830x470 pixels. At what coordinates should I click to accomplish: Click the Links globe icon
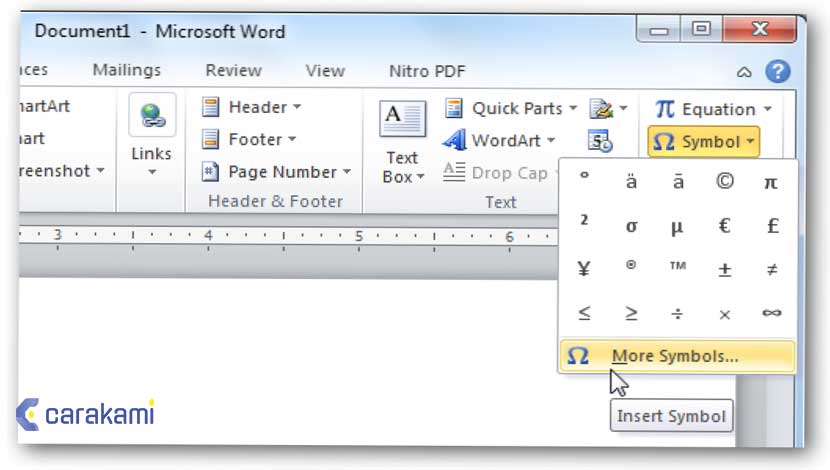tap(152, 115)
